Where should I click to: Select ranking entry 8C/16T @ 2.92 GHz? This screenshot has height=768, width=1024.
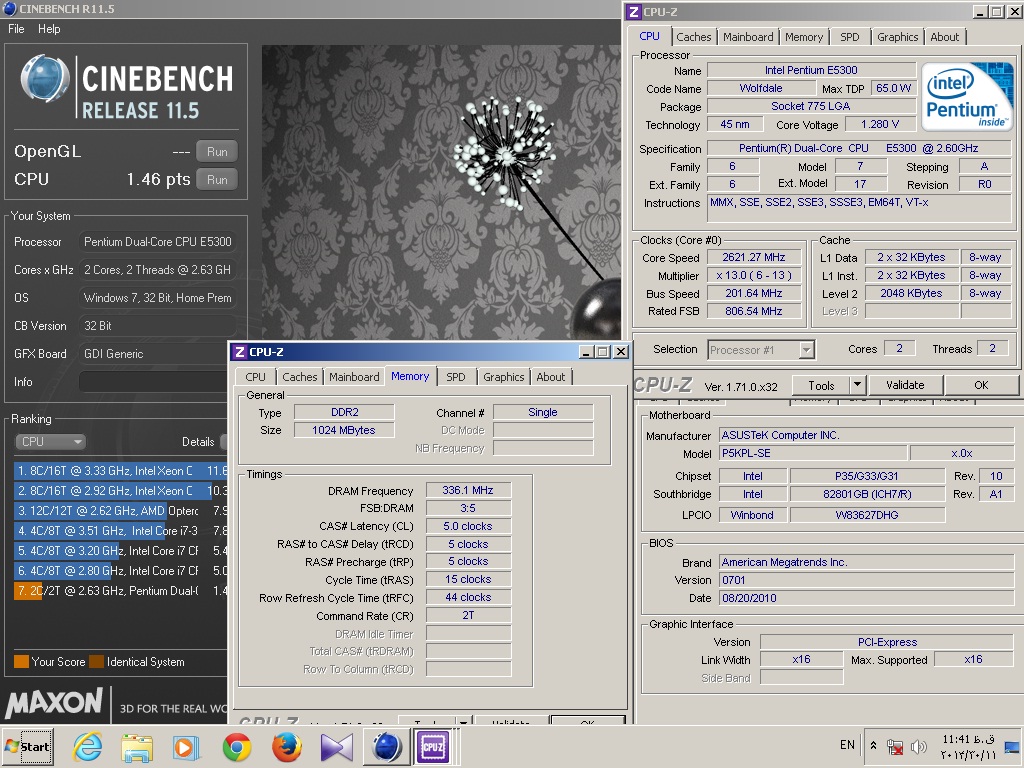pos(120,490)
